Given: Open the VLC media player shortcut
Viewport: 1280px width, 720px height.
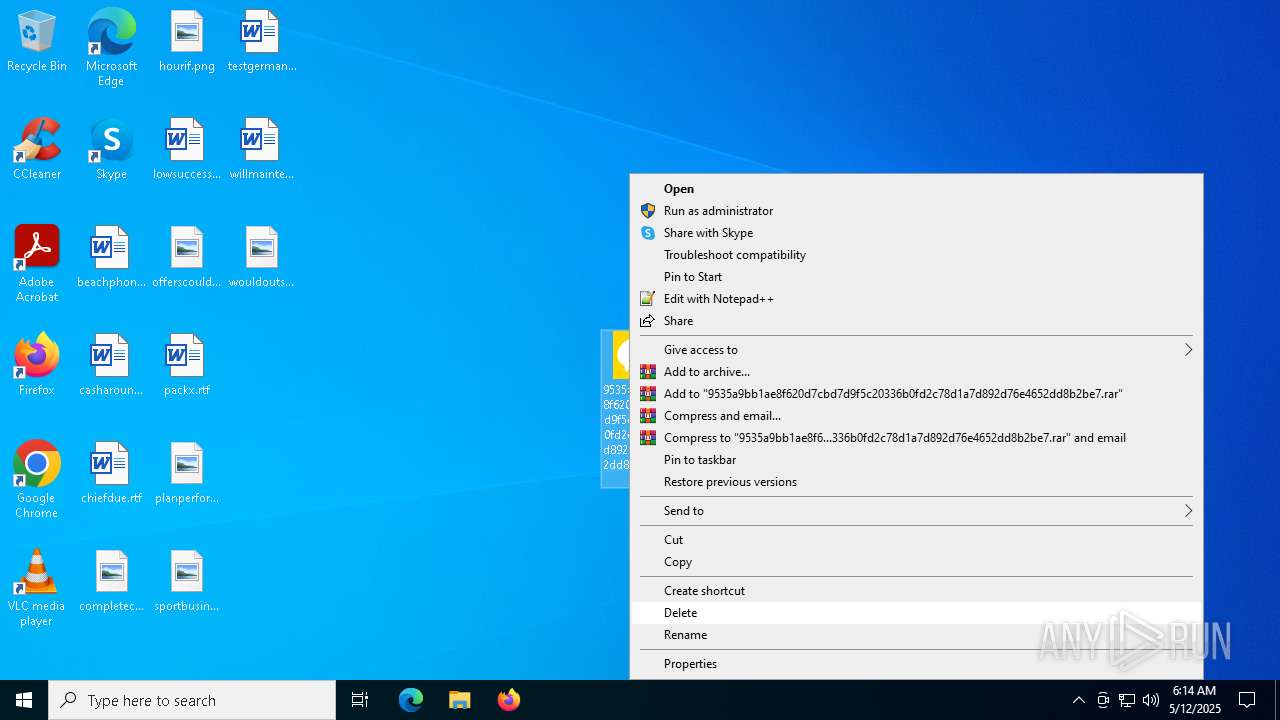Looking at the screenshot, I should [37, 588].
